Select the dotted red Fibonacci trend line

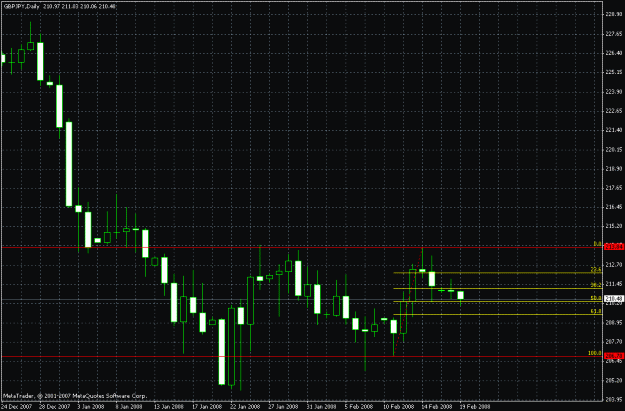(408, 302)
